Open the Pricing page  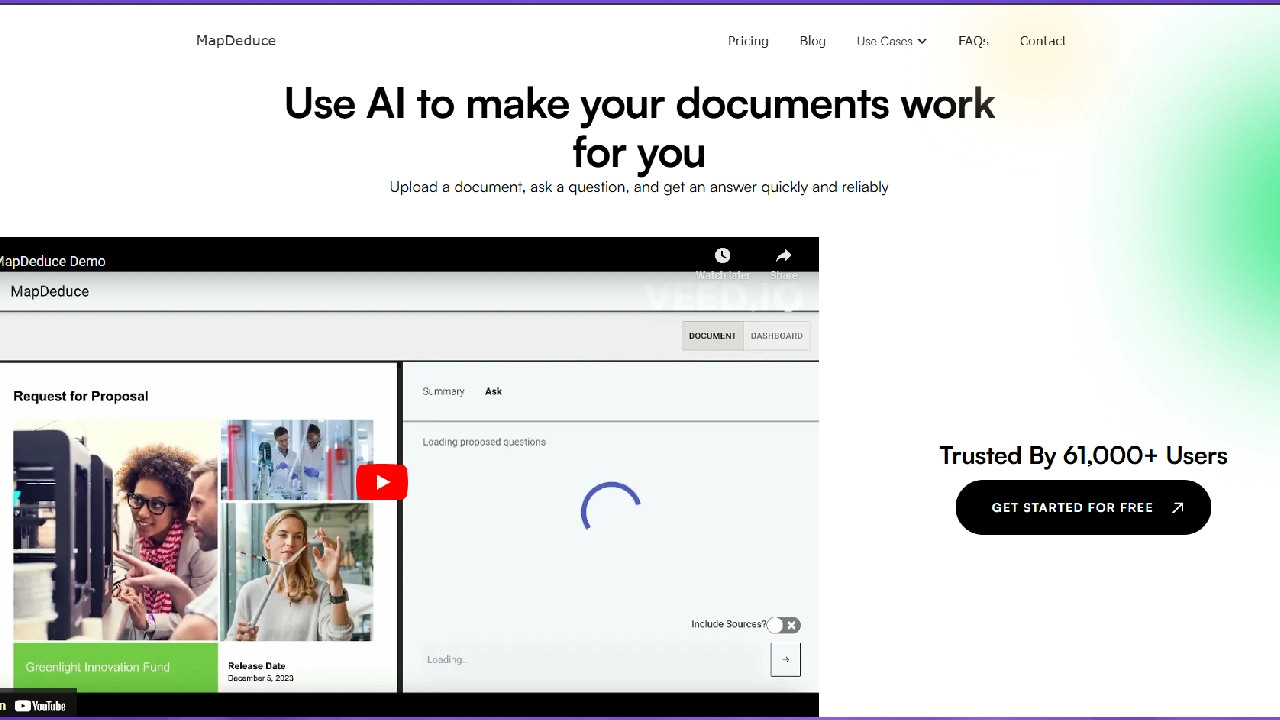coord(748,41)
